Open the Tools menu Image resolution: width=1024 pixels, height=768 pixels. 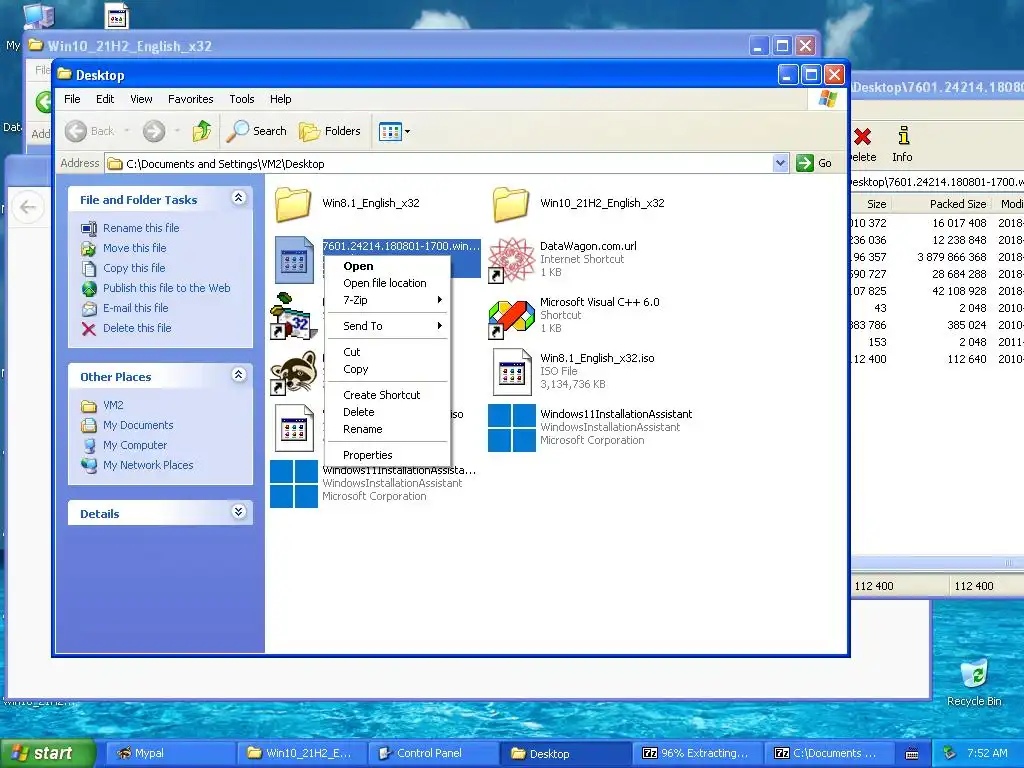point(242,99)
